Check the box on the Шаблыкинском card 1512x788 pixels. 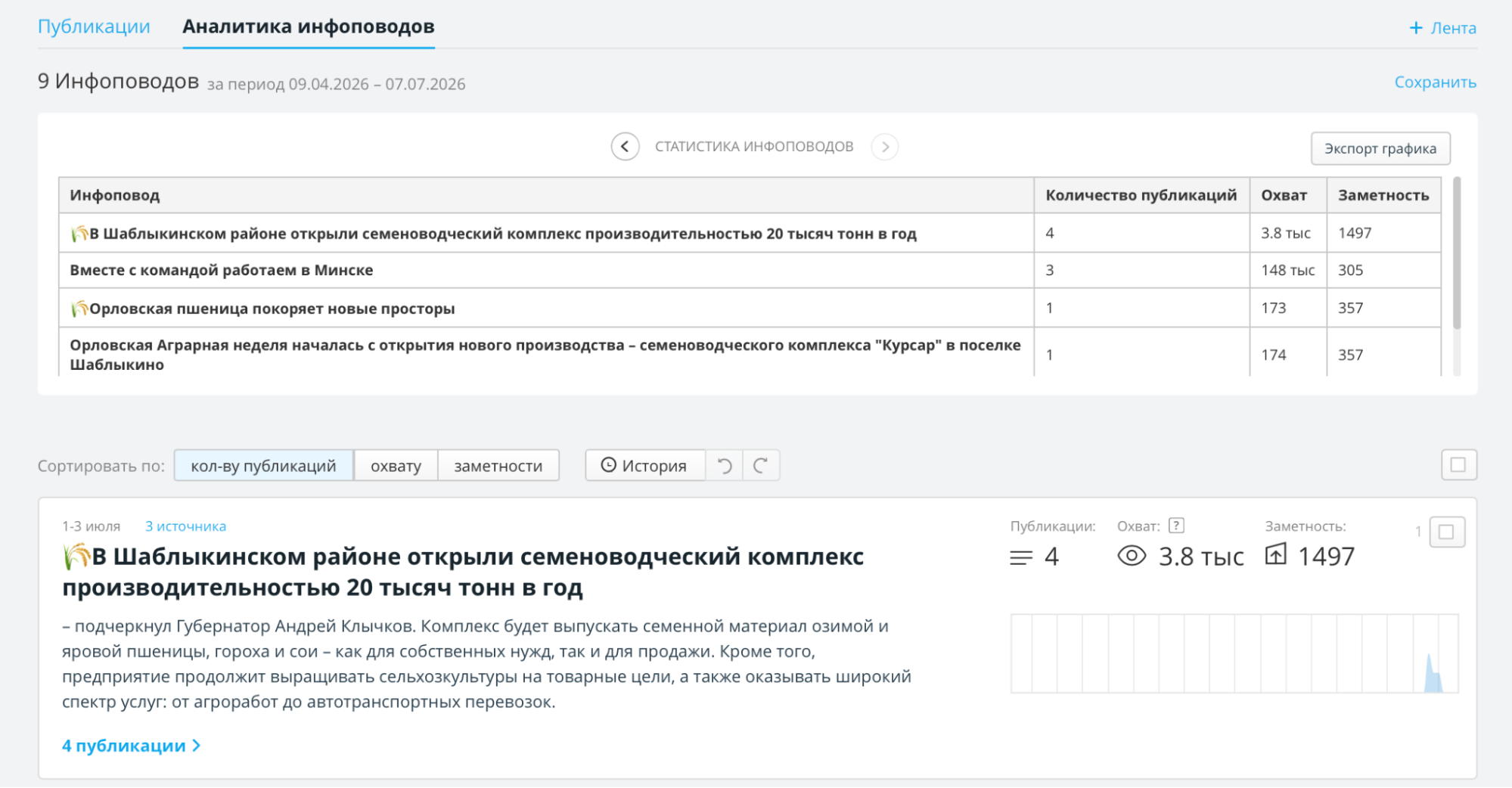(x=1446, y=532)
